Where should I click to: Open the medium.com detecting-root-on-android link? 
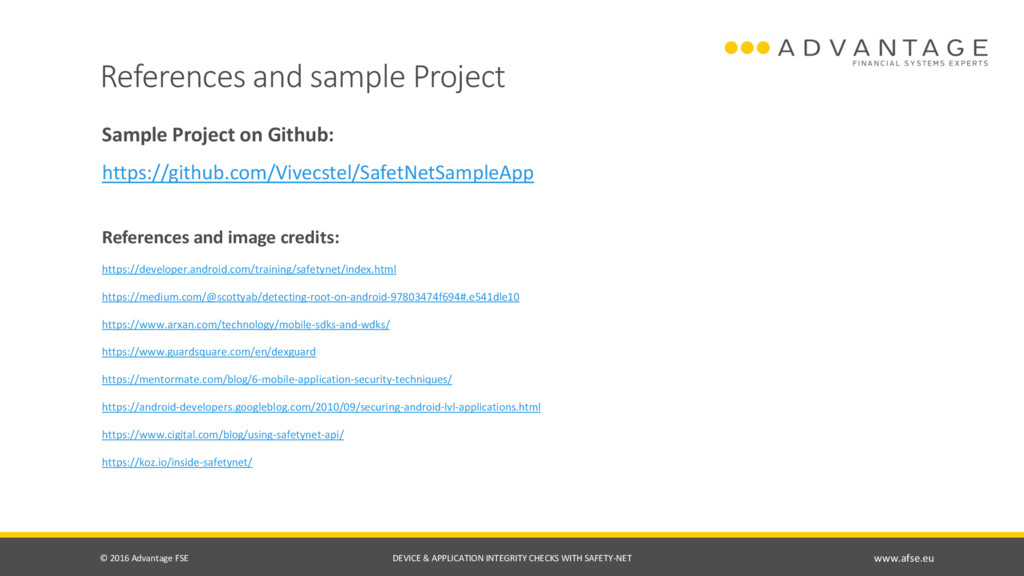tap(310, 296)
